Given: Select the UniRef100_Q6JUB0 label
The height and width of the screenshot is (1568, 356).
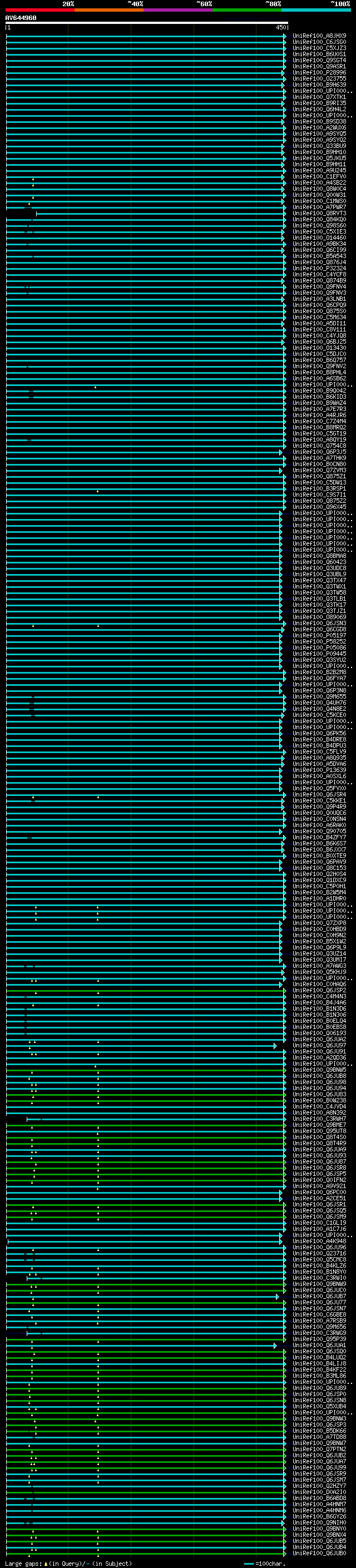Looking at the screenshot, I should pyautogui.click(x=319, y=1554).
